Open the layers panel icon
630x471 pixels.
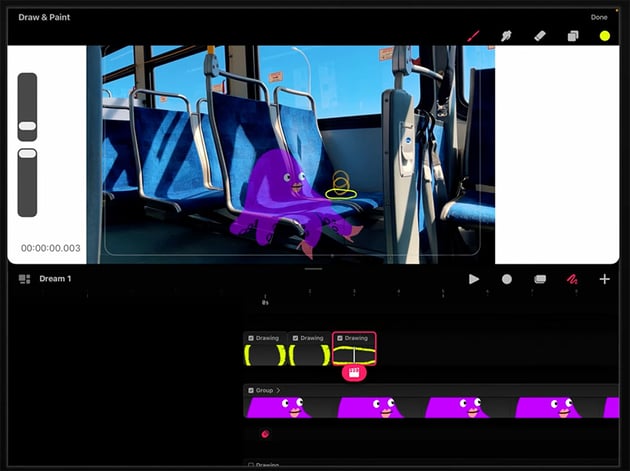click(x=573, y=36)
